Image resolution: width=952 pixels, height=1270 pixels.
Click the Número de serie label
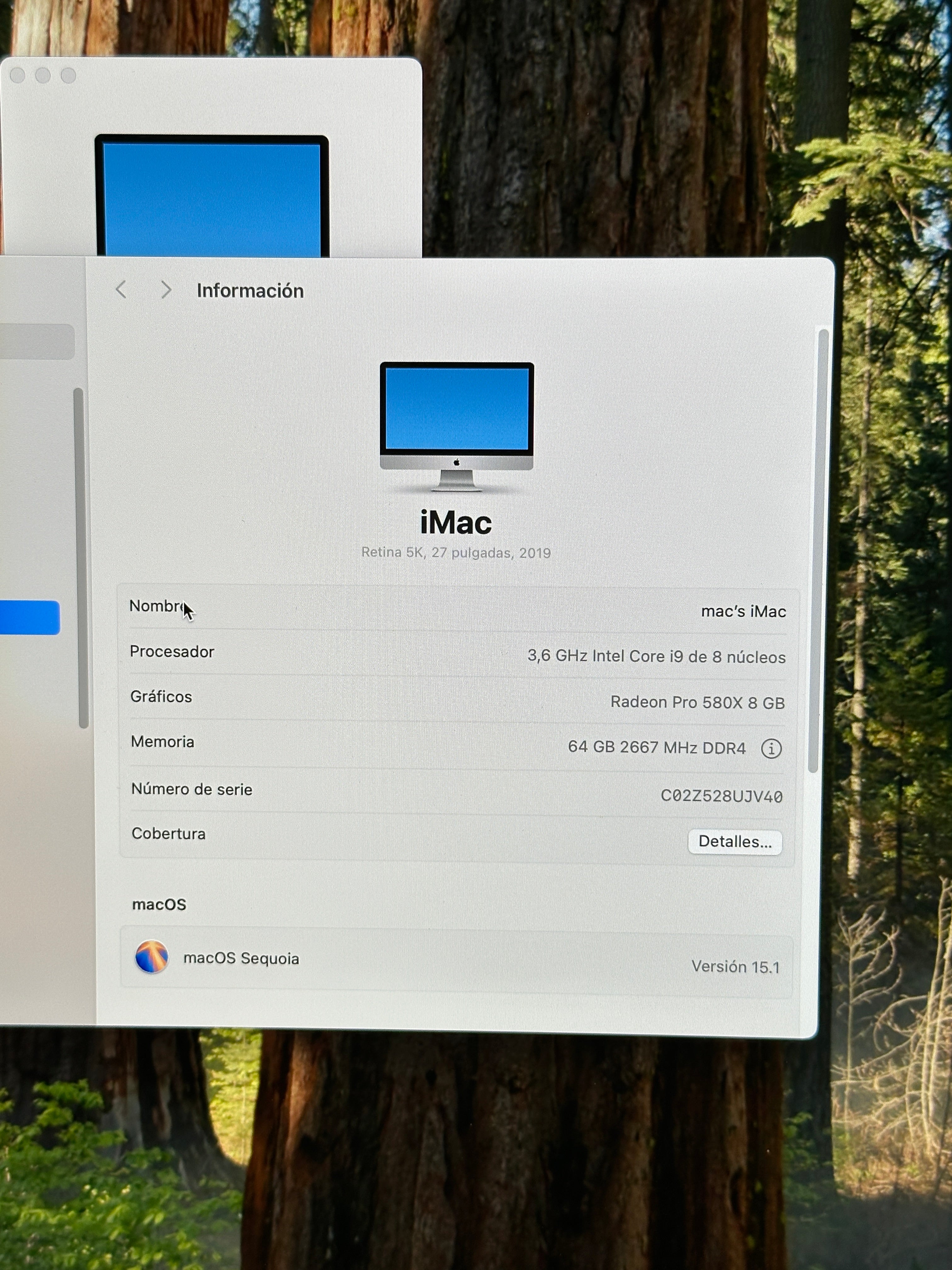[x=192, y=789]
